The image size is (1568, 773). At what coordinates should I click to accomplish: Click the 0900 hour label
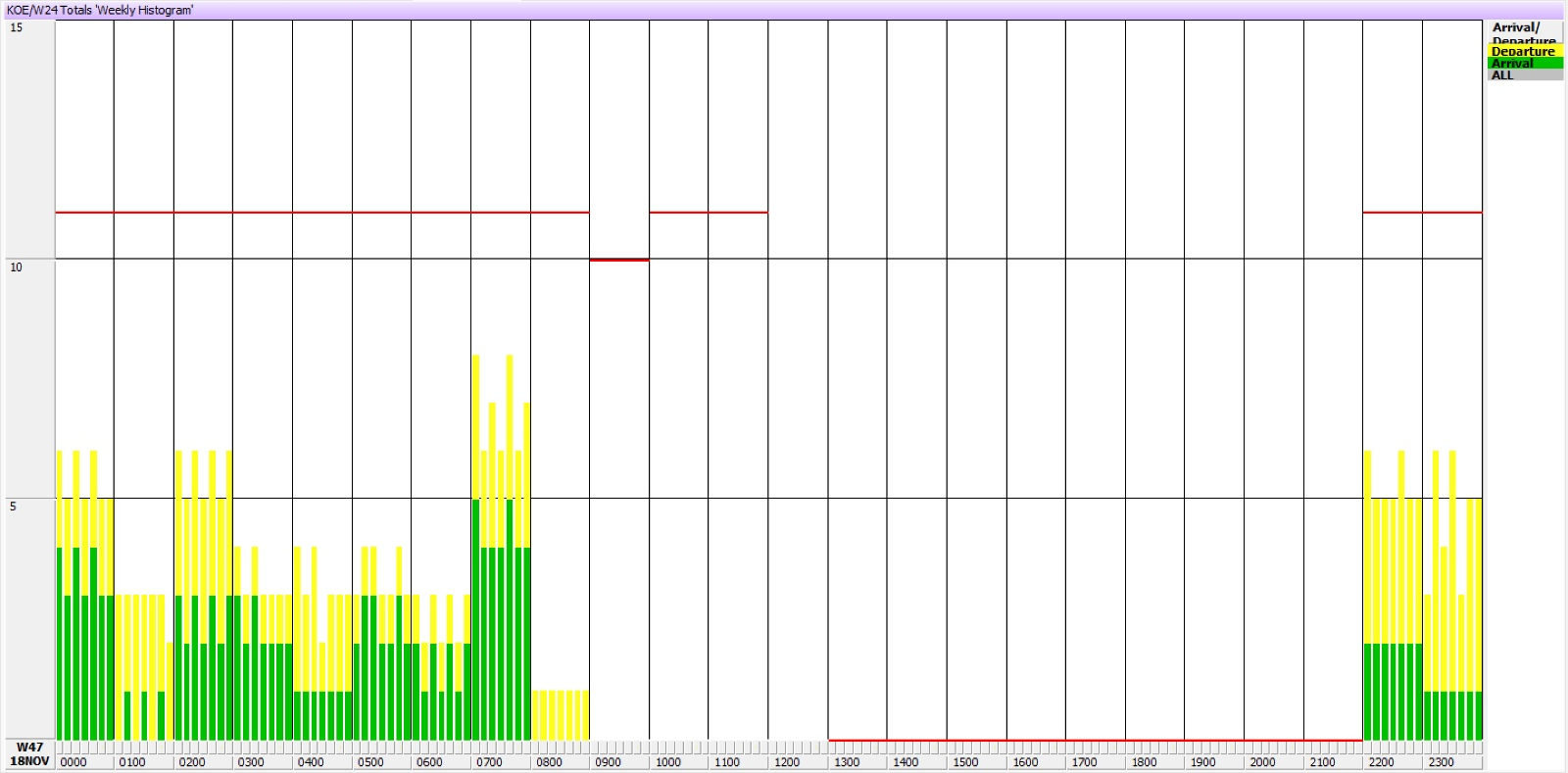tap(609, 762)
